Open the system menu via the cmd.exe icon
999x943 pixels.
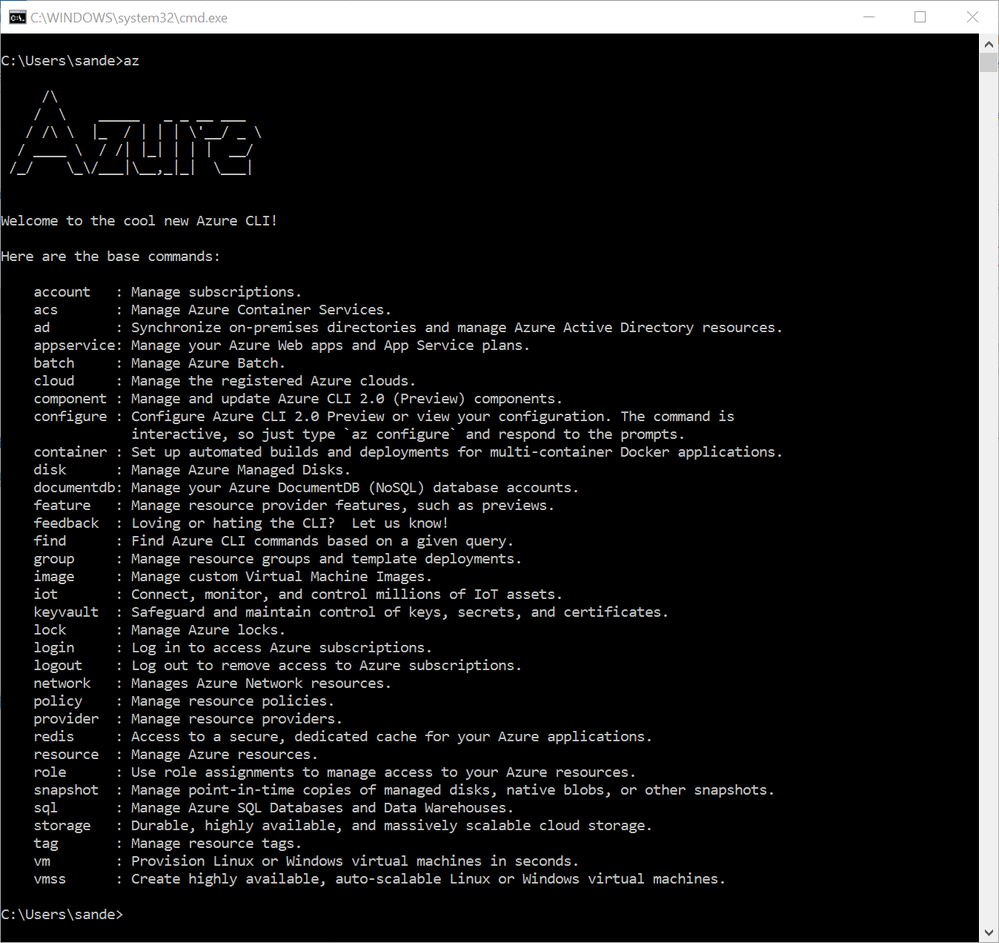17,17
